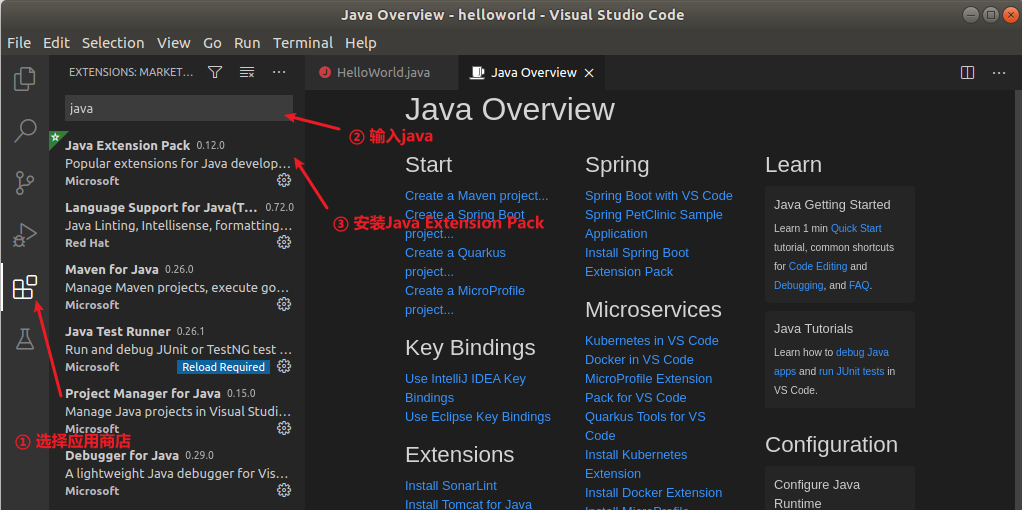The image size is (1022, 510).
Task: Click Create a Maven project link
Action: 476,196
